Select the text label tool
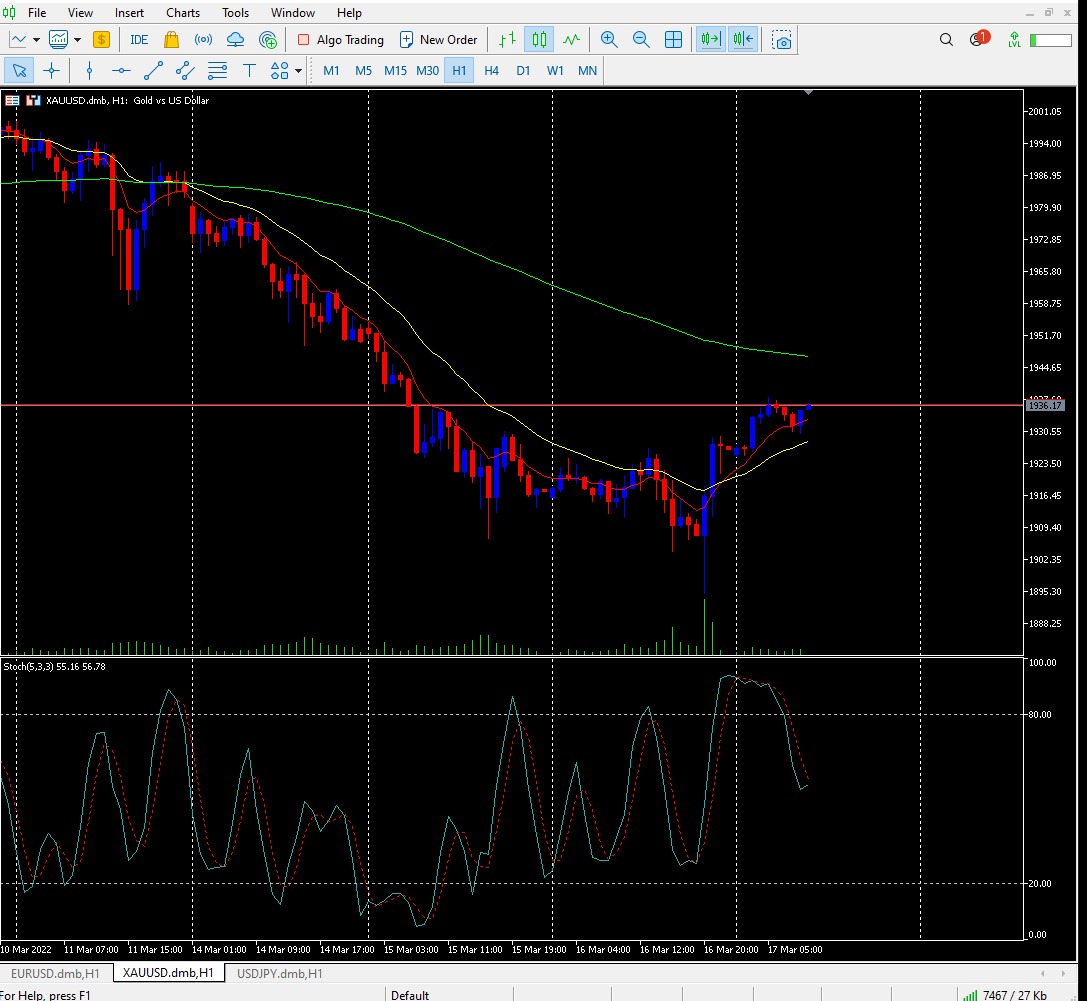This screenshot has width=1087, height=1001. coord(250,70)
